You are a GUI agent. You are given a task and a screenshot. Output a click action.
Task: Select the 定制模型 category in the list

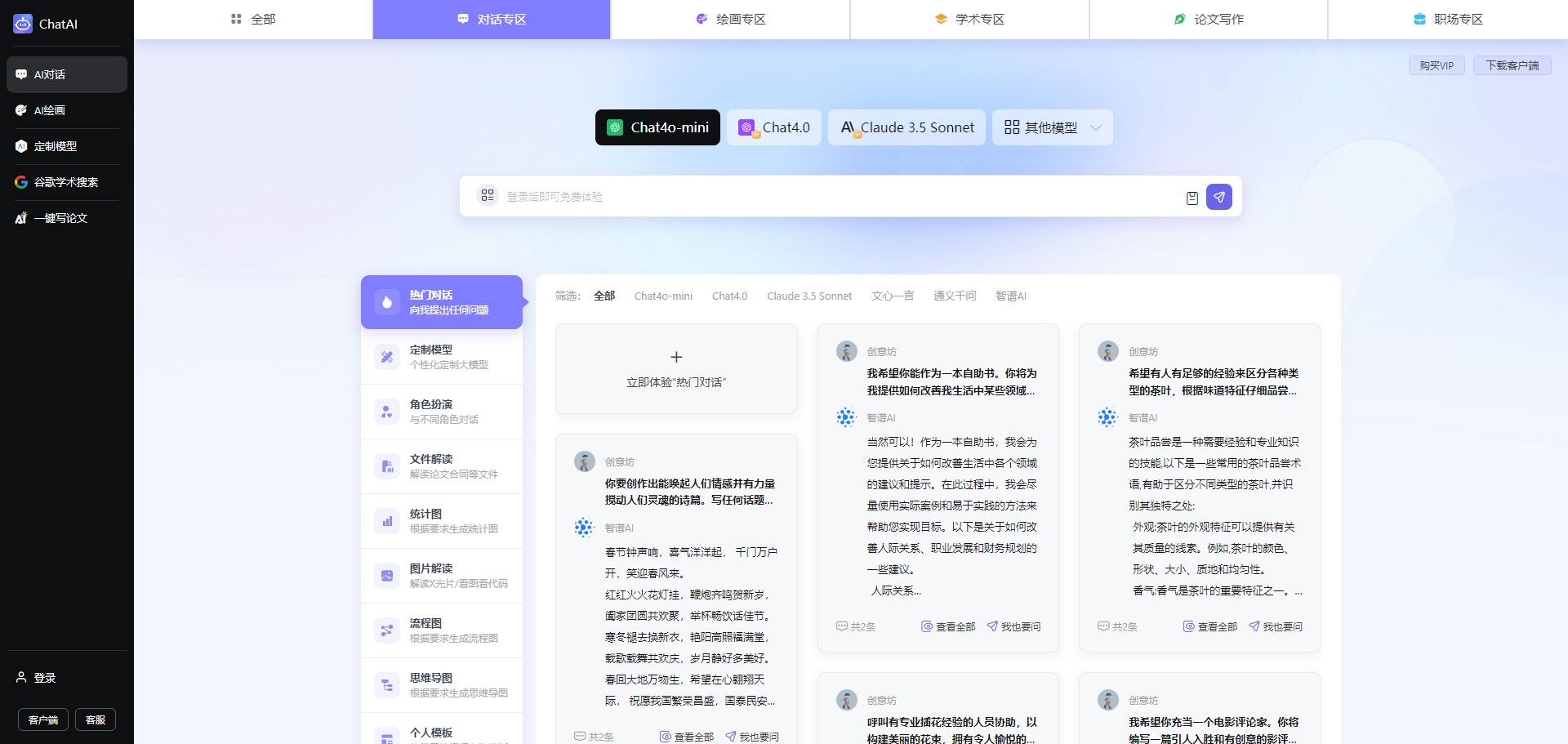(442, 357)
